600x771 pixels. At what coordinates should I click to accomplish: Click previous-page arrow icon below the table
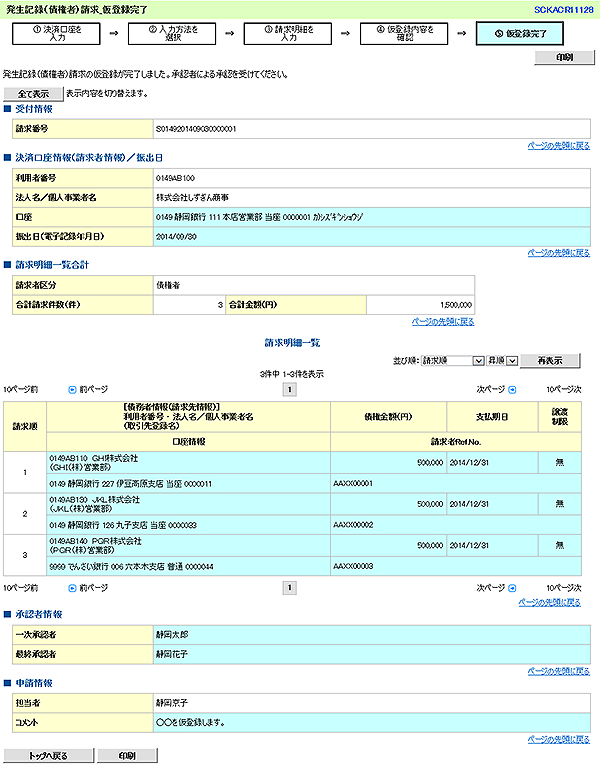(72, 588)
